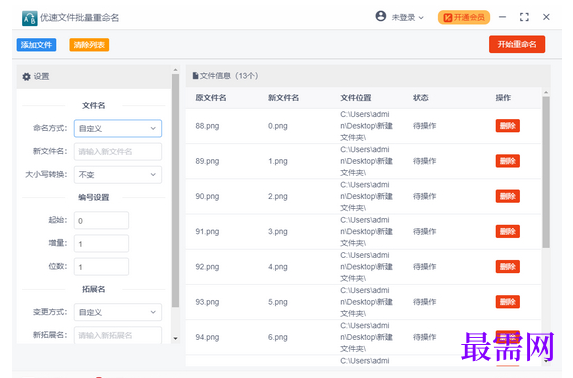Click the 清除列表 button

(x=89, y=45)
